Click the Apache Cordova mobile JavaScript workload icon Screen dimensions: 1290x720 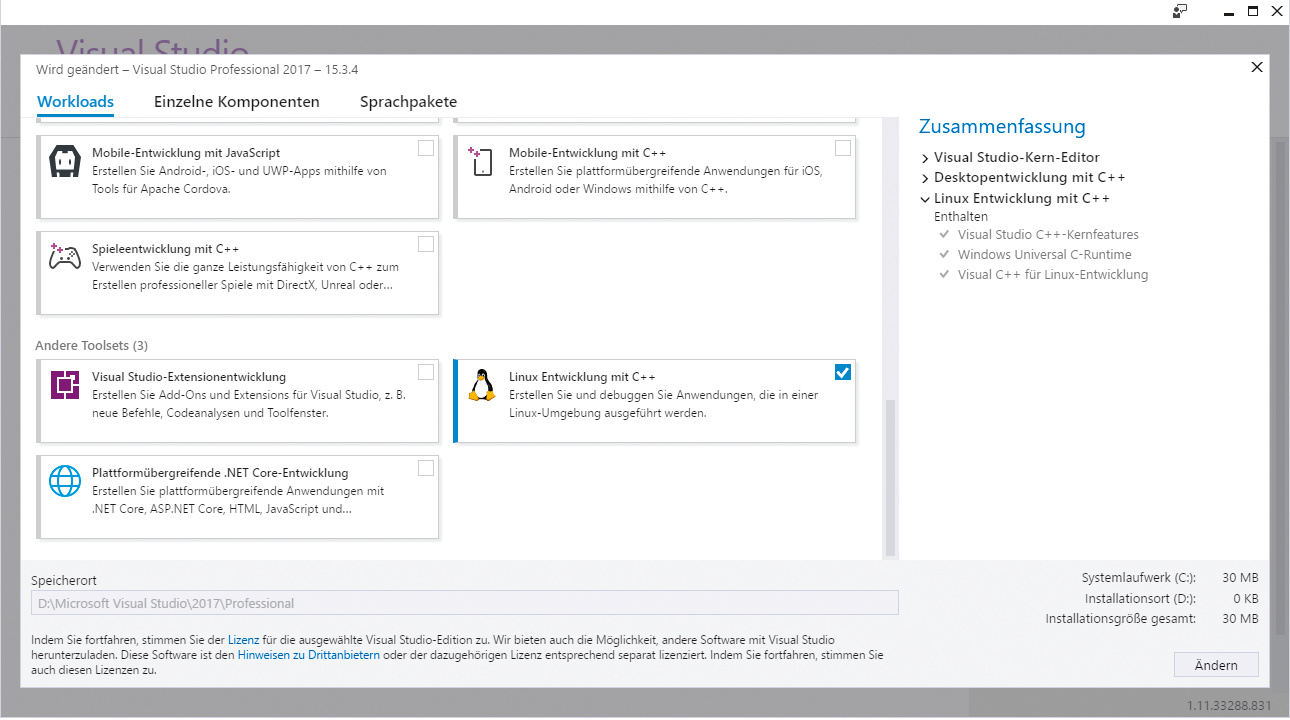point(65,163)
